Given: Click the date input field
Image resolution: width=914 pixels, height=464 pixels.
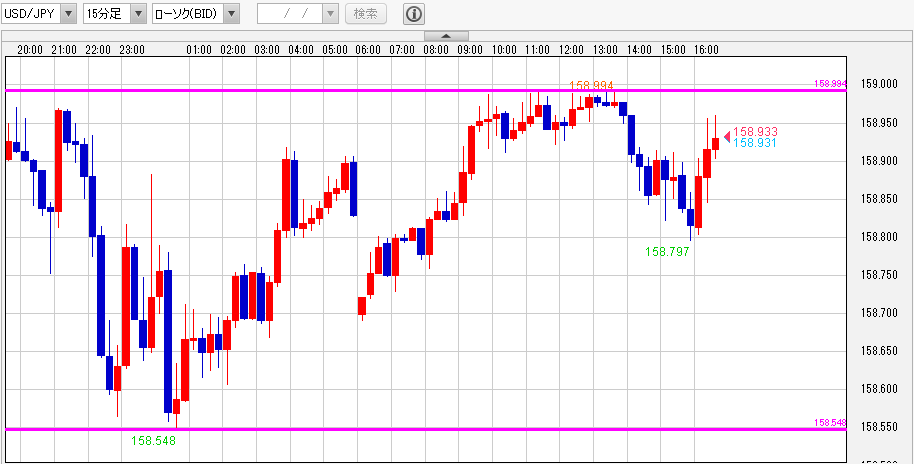Looking at the screenshot, I should (290, 14).
